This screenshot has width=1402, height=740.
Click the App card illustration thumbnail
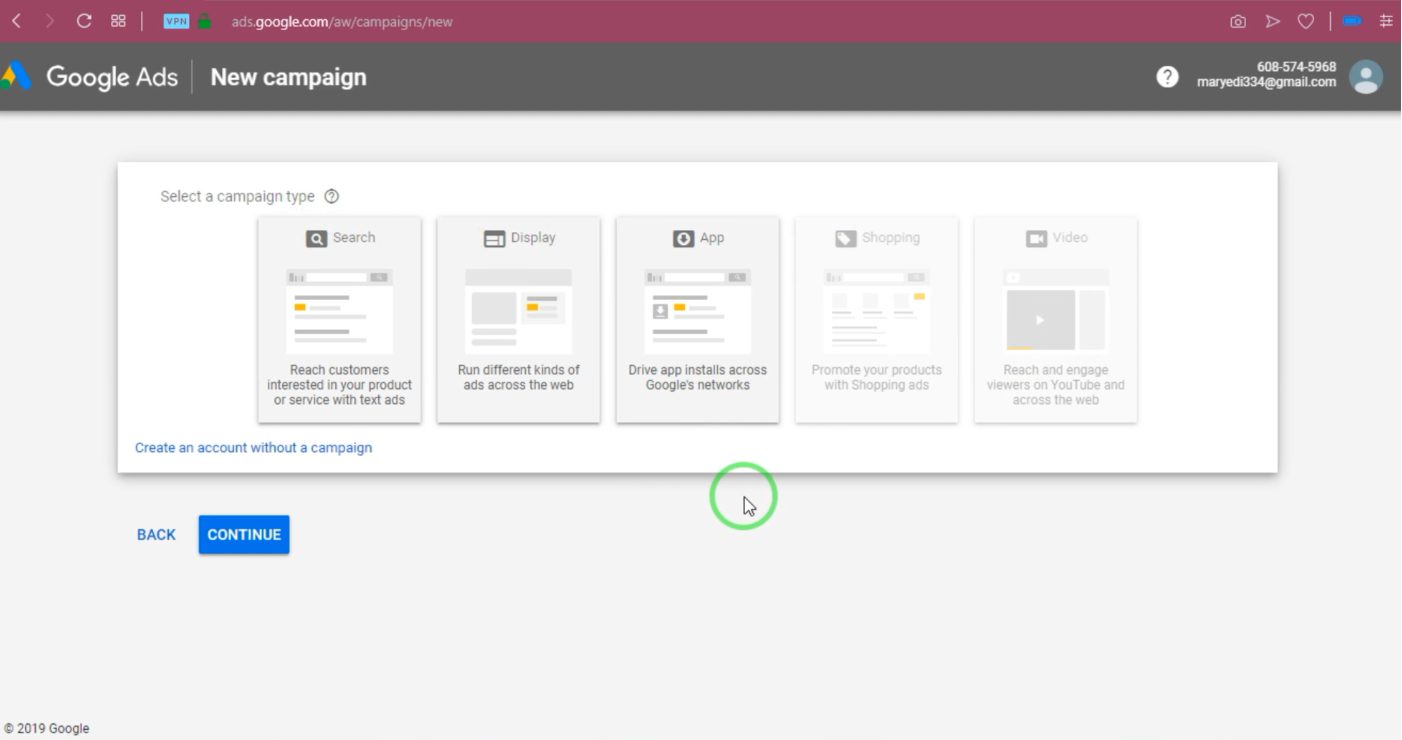coord(697,311)
